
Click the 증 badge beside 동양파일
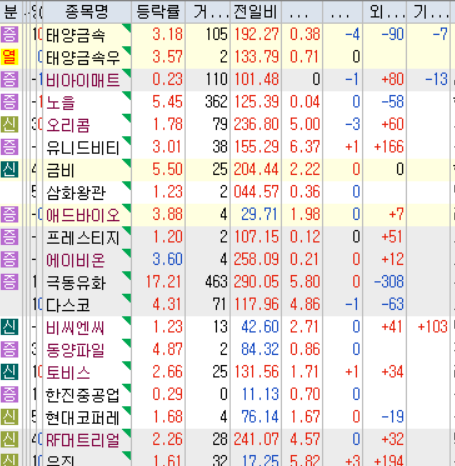point(9,350)
